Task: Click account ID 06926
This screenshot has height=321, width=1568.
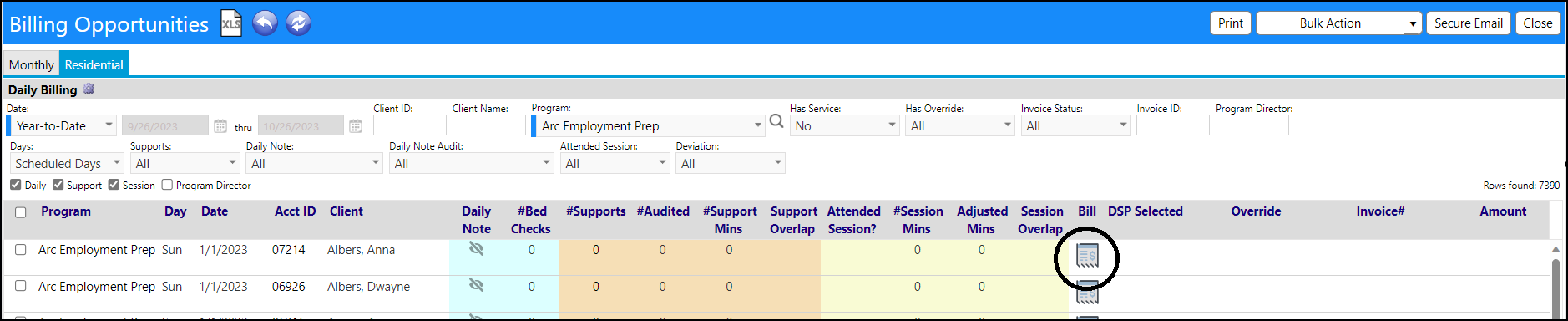Action: click(289, 287)
